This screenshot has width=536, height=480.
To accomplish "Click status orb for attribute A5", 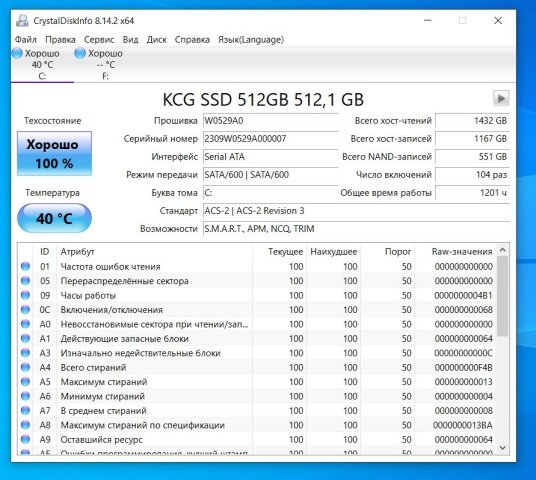I will click(x=25, y=382).
